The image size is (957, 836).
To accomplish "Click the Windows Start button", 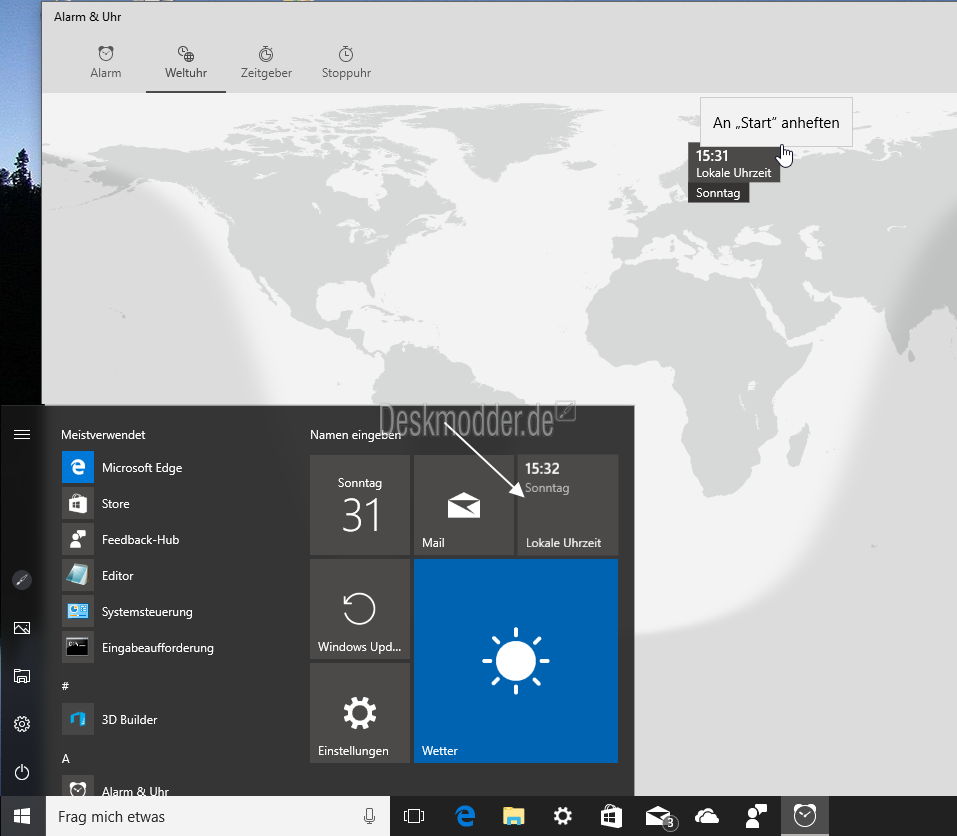I will click(x=23, y=816).
